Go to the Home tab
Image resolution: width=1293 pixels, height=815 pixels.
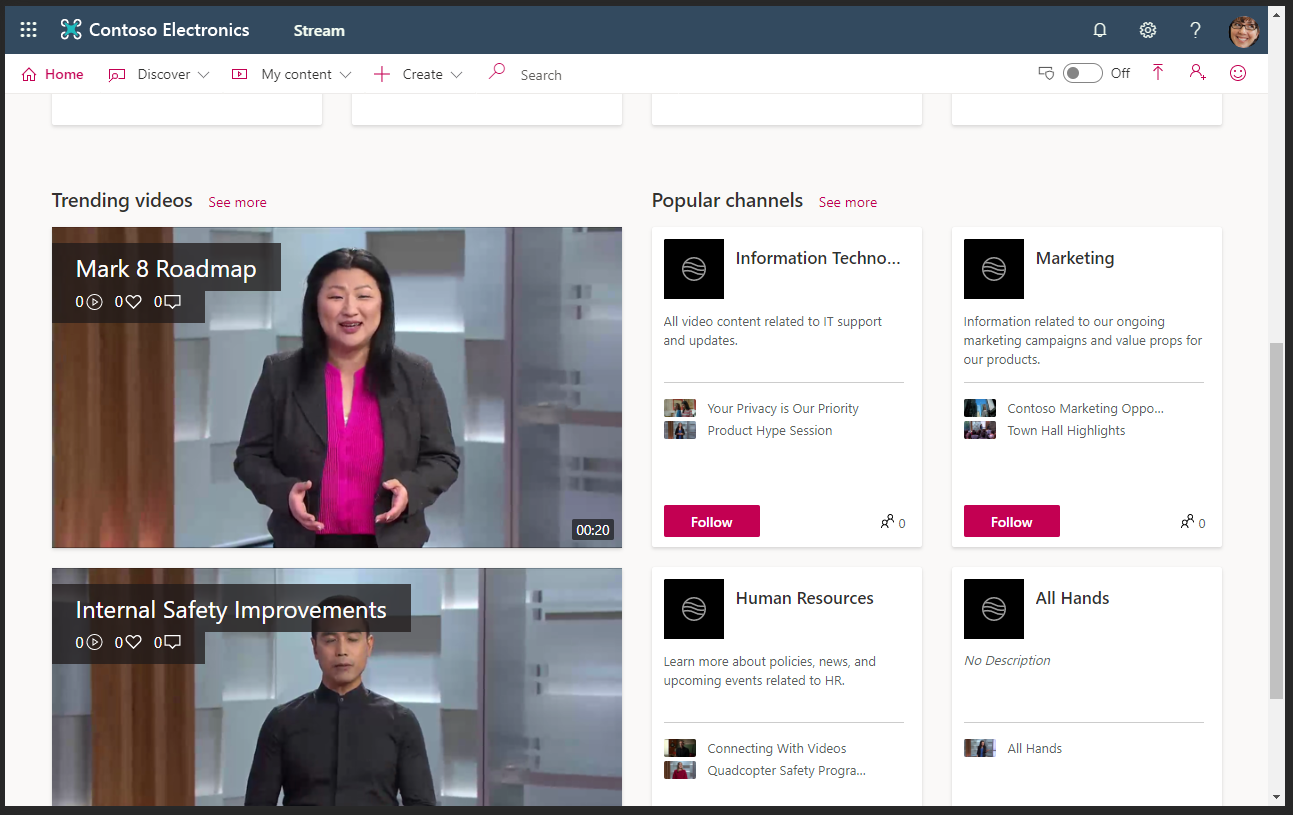click(x=52, y=74)
